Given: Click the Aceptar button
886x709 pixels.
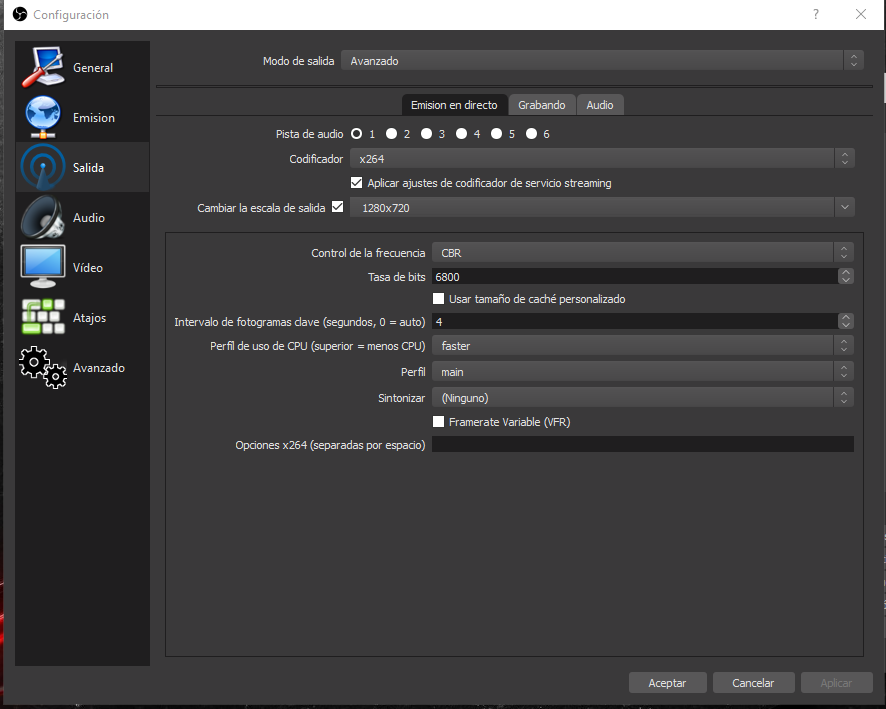Looking at the screenshot, I should click(x=667, y=683).
